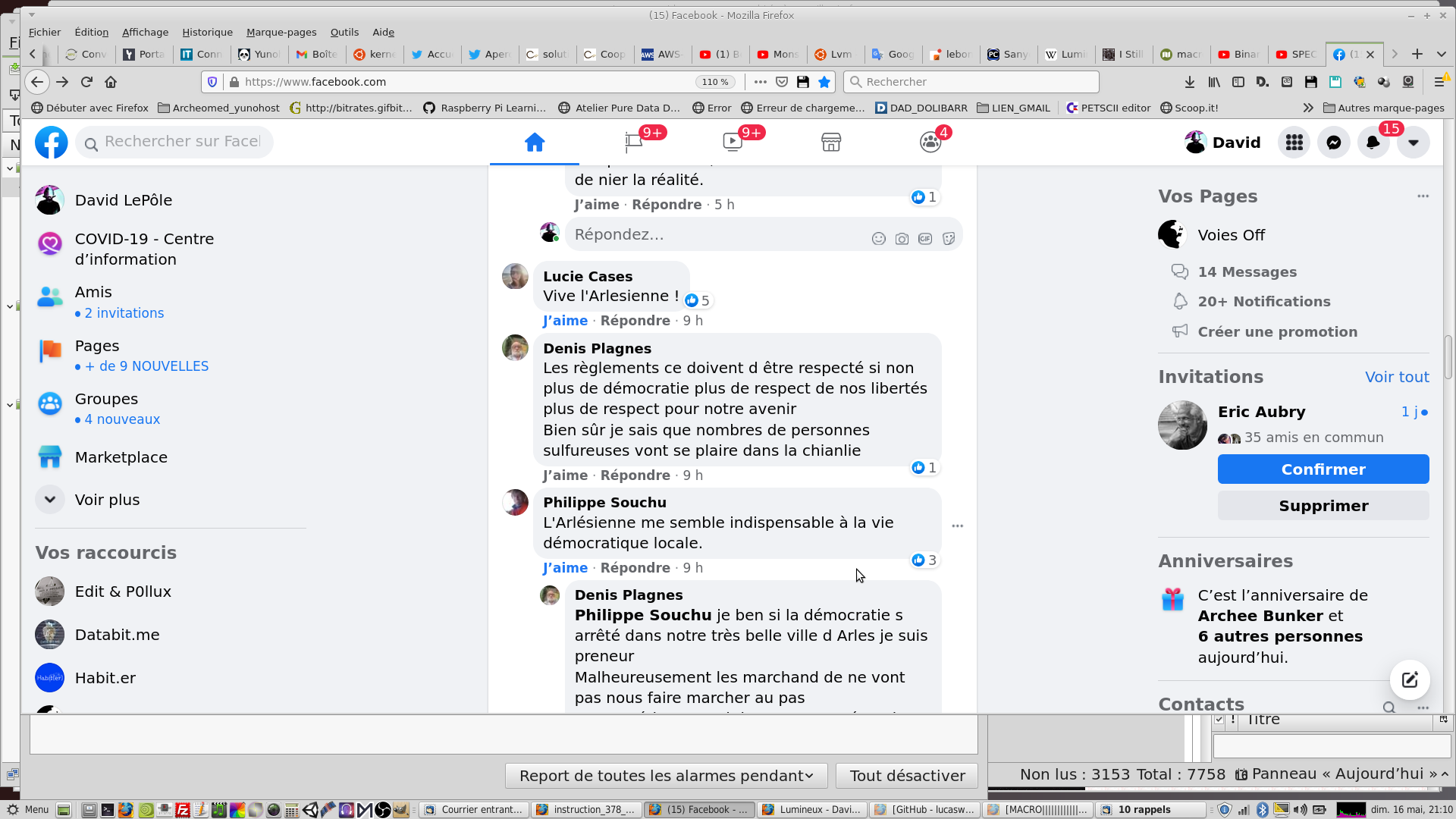Viewport: 1456px width, 819px height.
Task: Open the Historique menu
Action: tap(207, 32)
